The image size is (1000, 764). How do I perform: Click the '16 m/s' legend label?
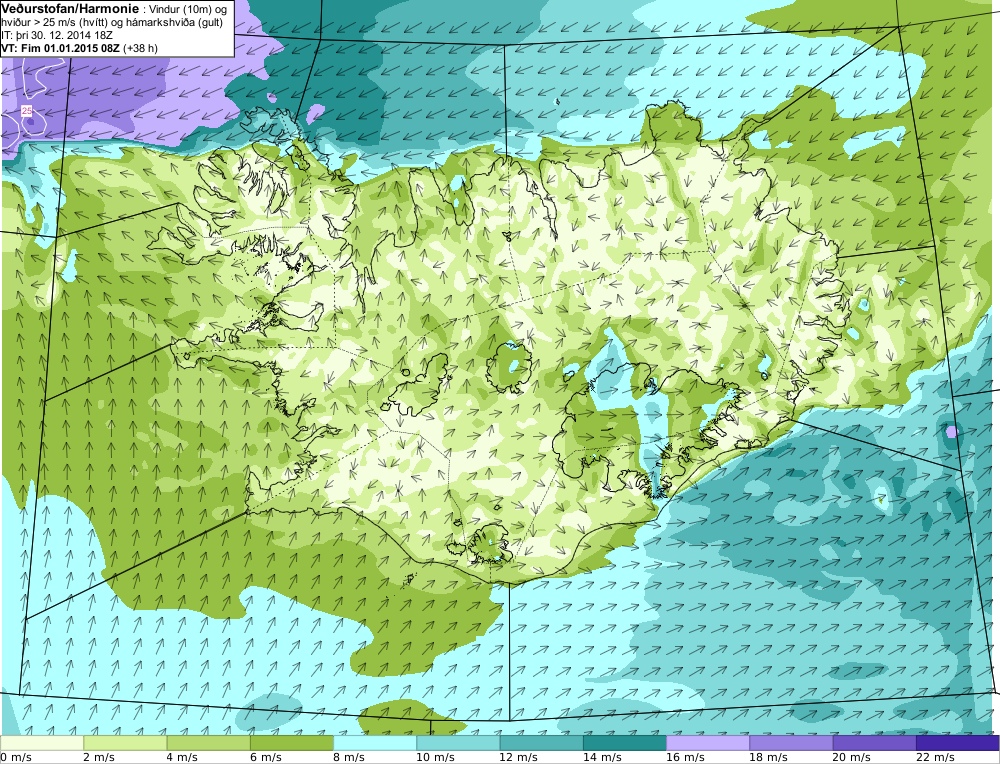click(x=686, y=757)
